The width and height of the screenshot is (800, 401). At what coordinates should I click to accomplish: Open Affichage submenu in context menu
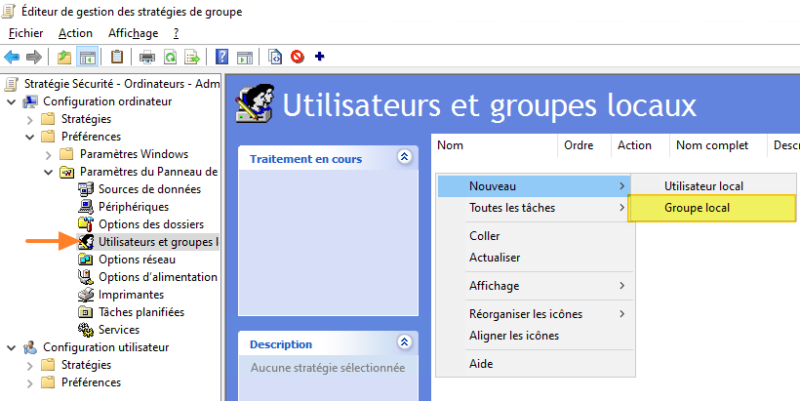point(534,286)
